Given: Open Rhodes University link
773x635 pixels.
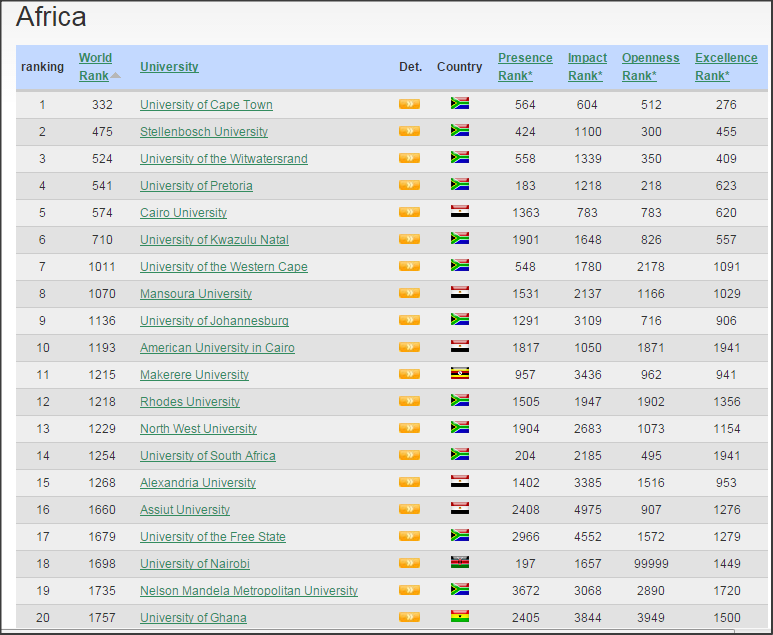Looking at the screenshot, I should (190, 402).
